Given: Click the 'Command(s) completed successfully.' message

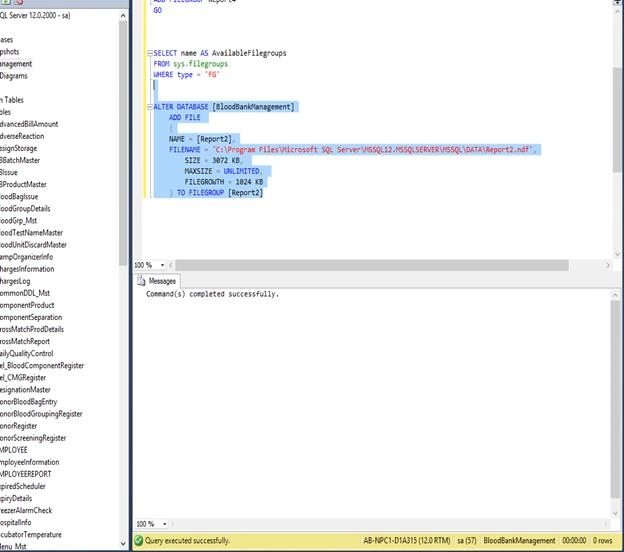Looking at the screenshot, I should 212,294.
